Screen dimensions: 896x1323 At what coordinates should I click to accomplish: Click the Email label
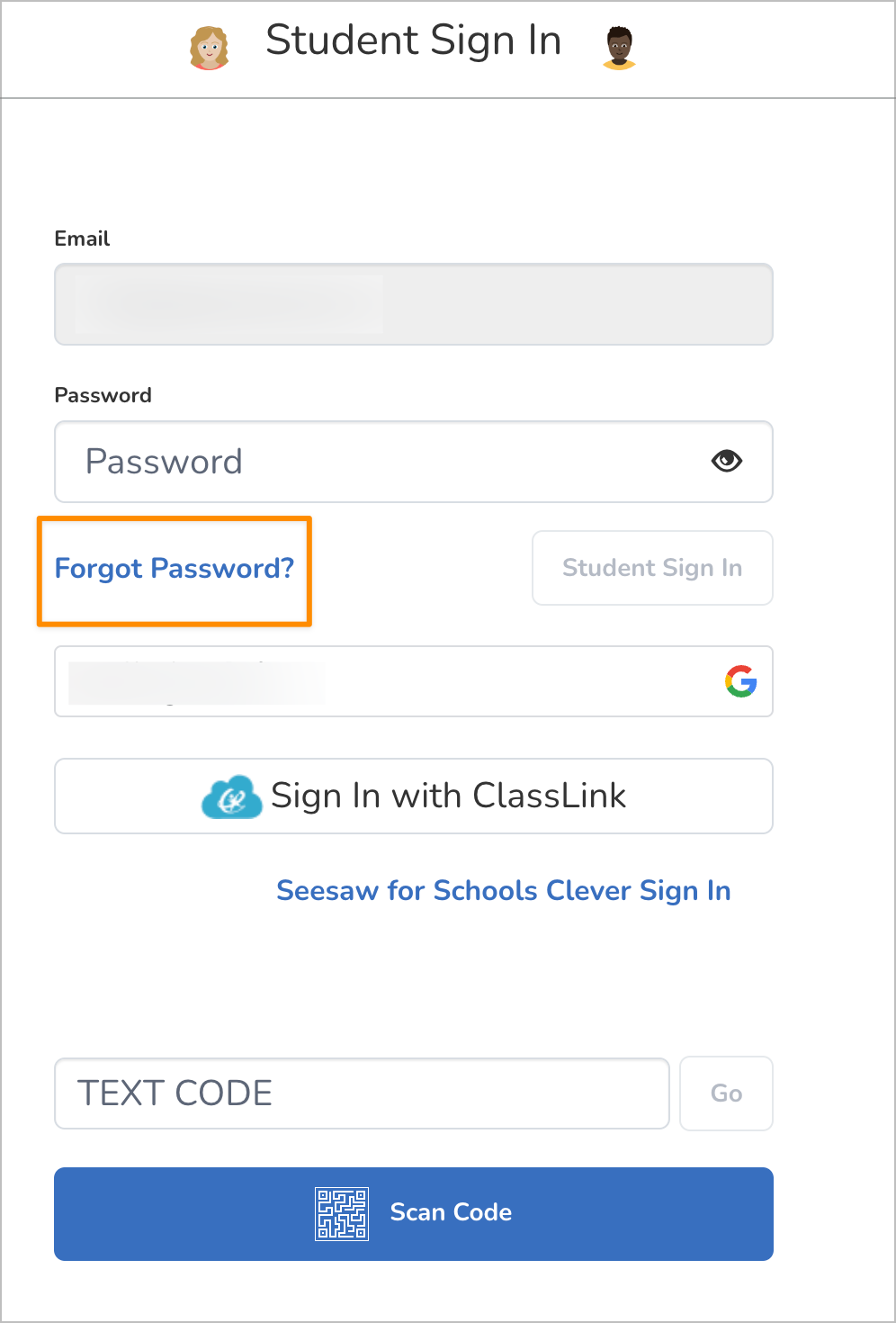coord(82,238)
